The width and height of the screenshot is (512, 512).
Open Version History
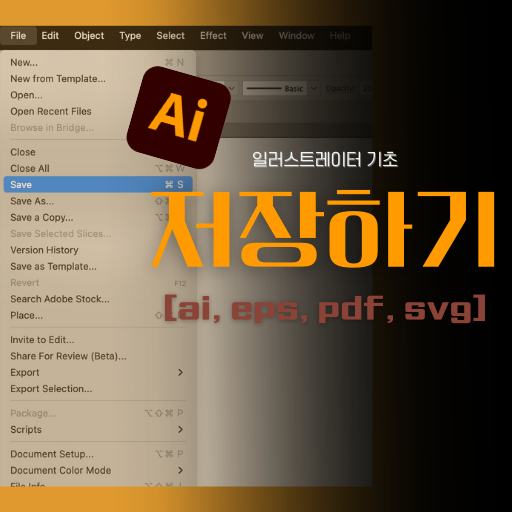98,250
